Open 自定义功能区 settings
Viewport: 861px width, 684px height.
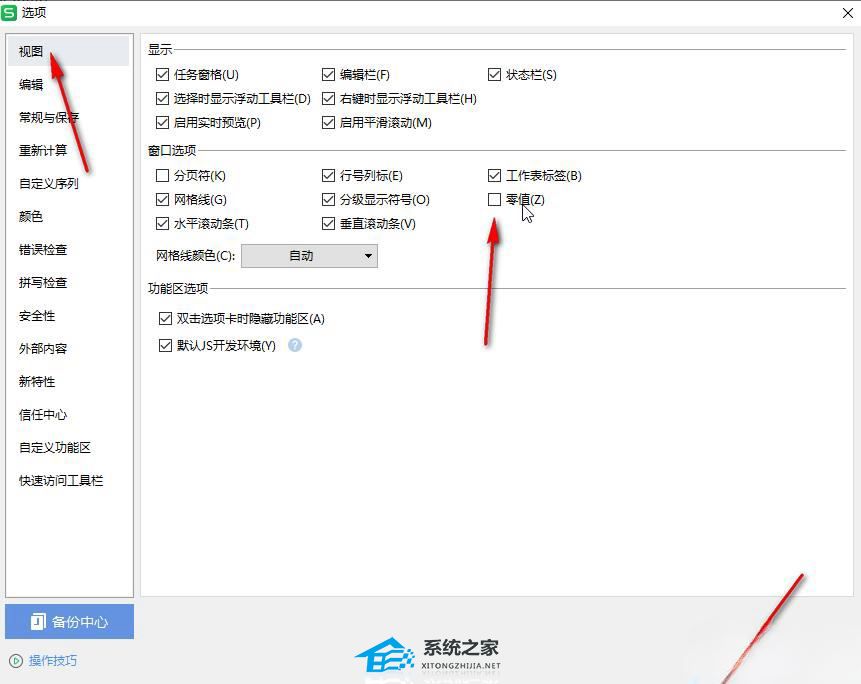pyautogui.click(x=69, y=447)
